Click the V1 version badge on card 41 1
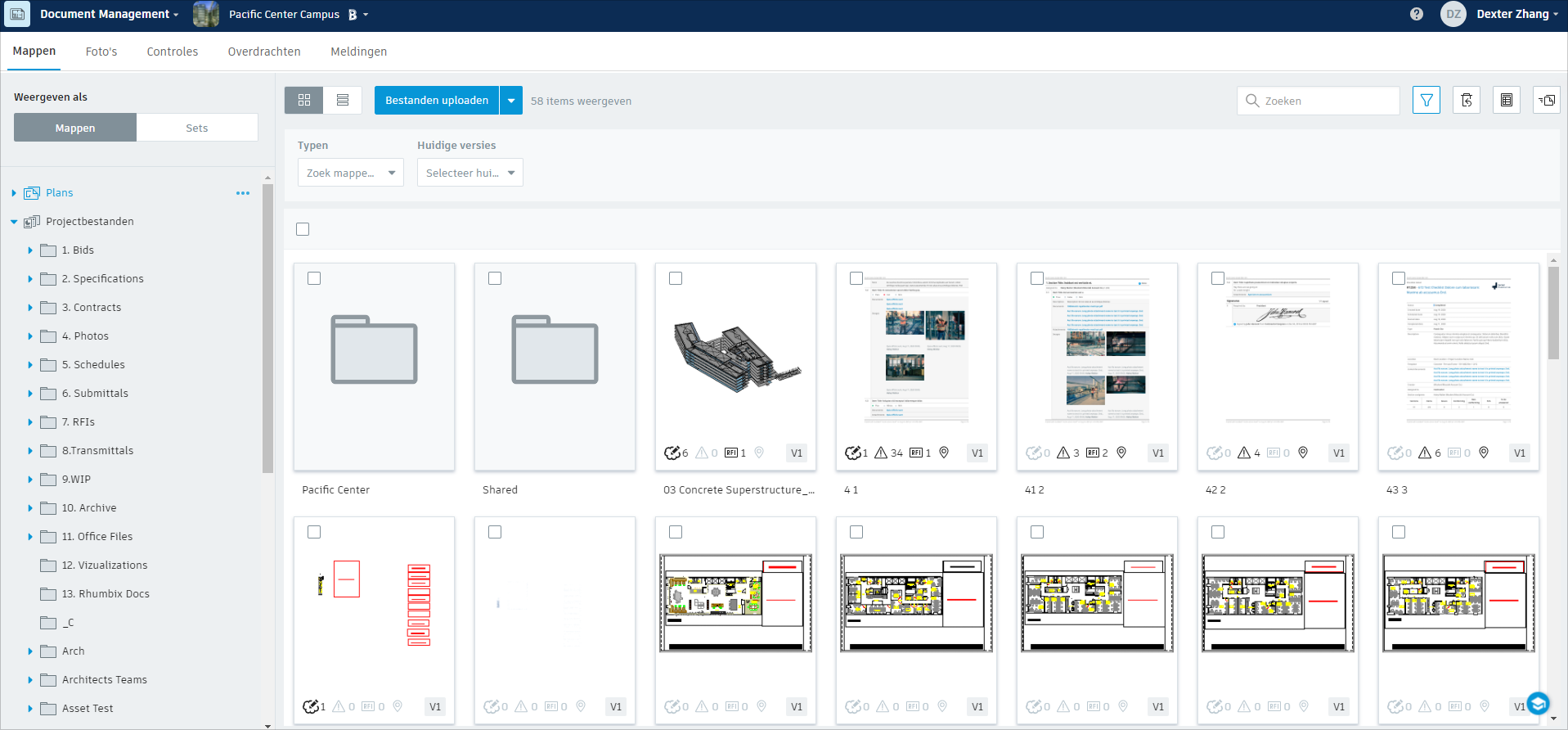Image resolution: width=1568 pixels, height=730 pixels. pyautogui.click(x=977, y=453)
